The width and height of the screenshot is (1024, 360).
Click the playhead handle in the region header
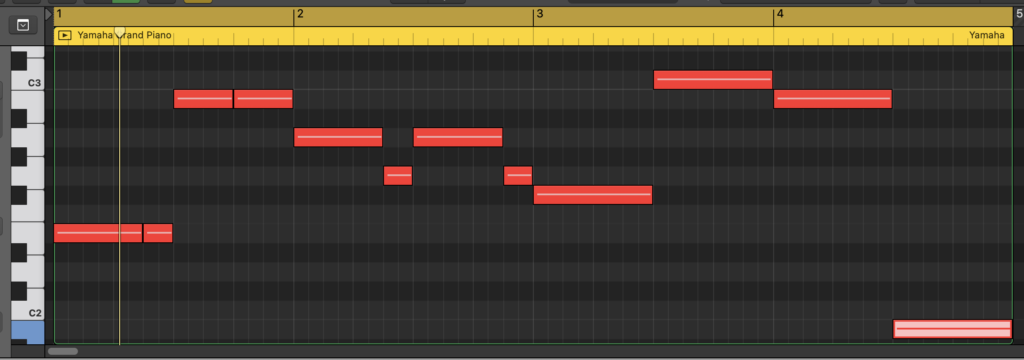click(x=120, y=33)
